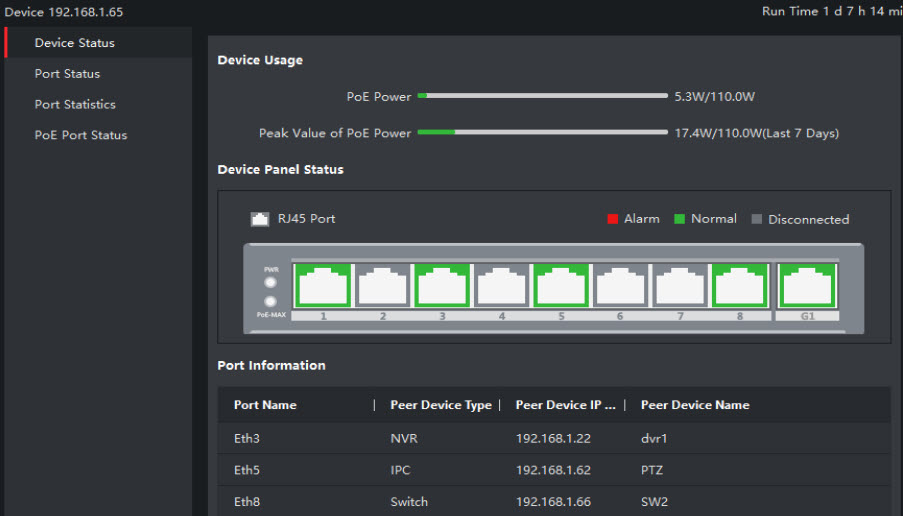Select the Eth3 row in Port Information
Screen dimensions: 903x516
pyautogui.click(x=553, y=438)
